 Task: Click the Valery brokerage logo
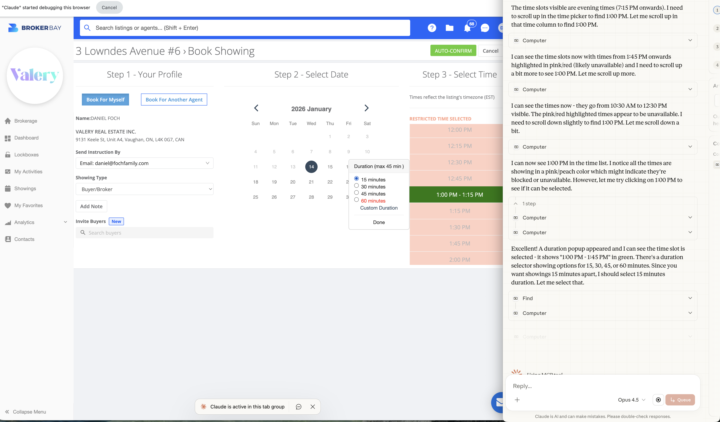click(x=35, y=75)
